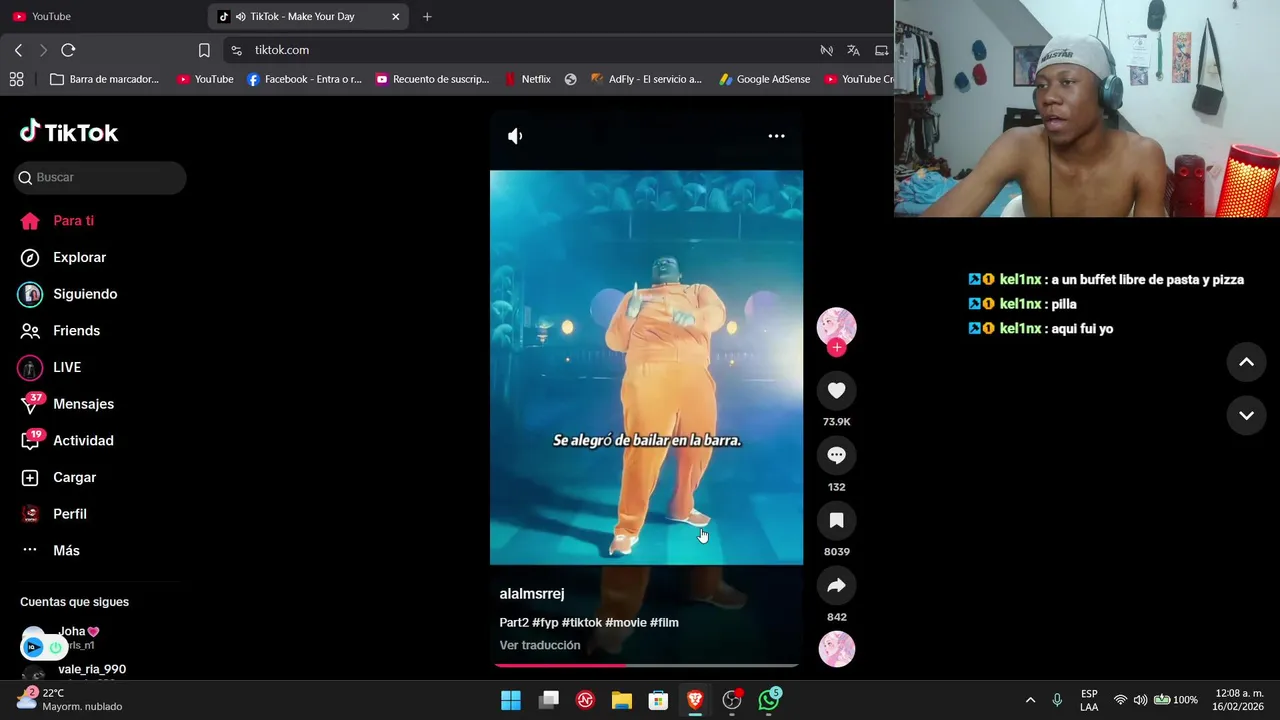
Task: Open a new browser tab
Action: 427,16
